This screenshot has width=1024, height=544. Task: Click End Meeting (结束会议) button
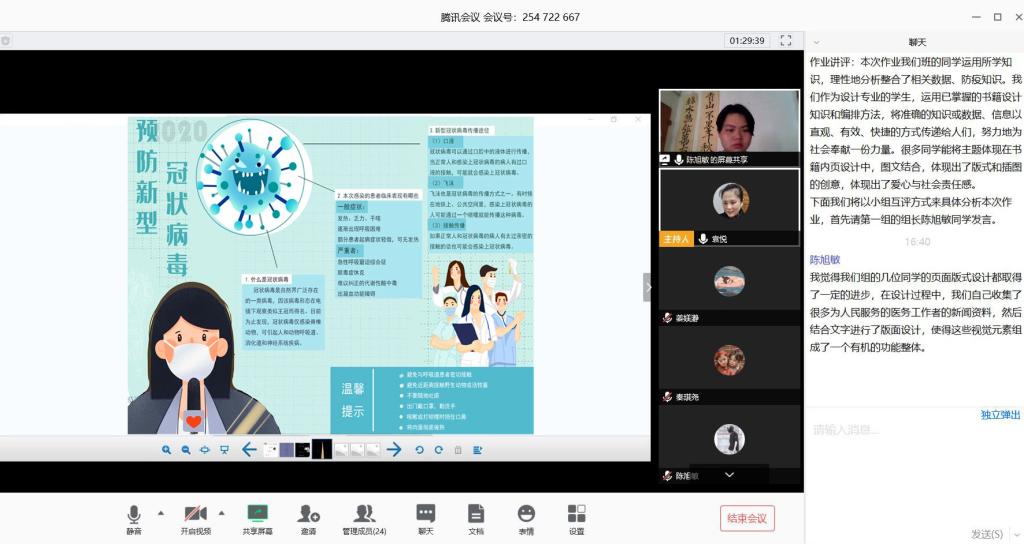747,518
